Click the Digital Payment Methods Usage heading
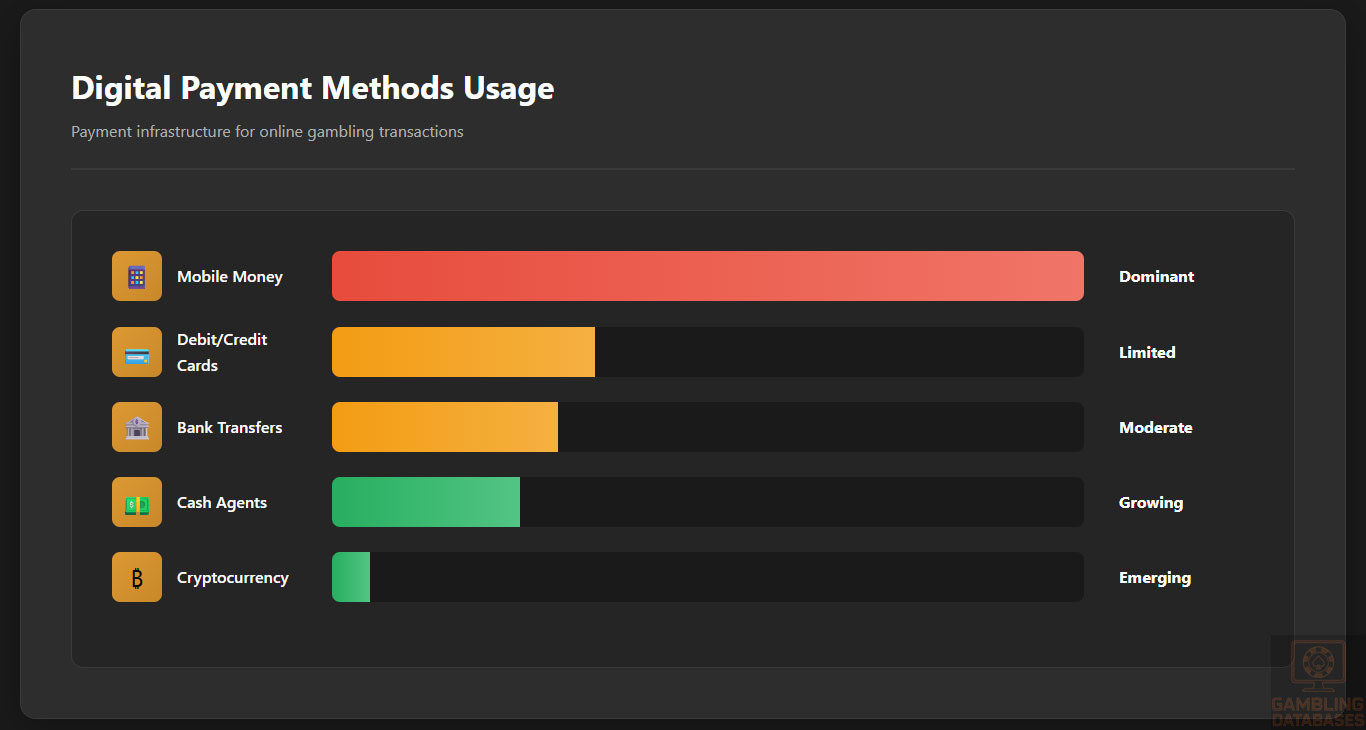The image size is (1366, 730). click(x=313, y=88)
